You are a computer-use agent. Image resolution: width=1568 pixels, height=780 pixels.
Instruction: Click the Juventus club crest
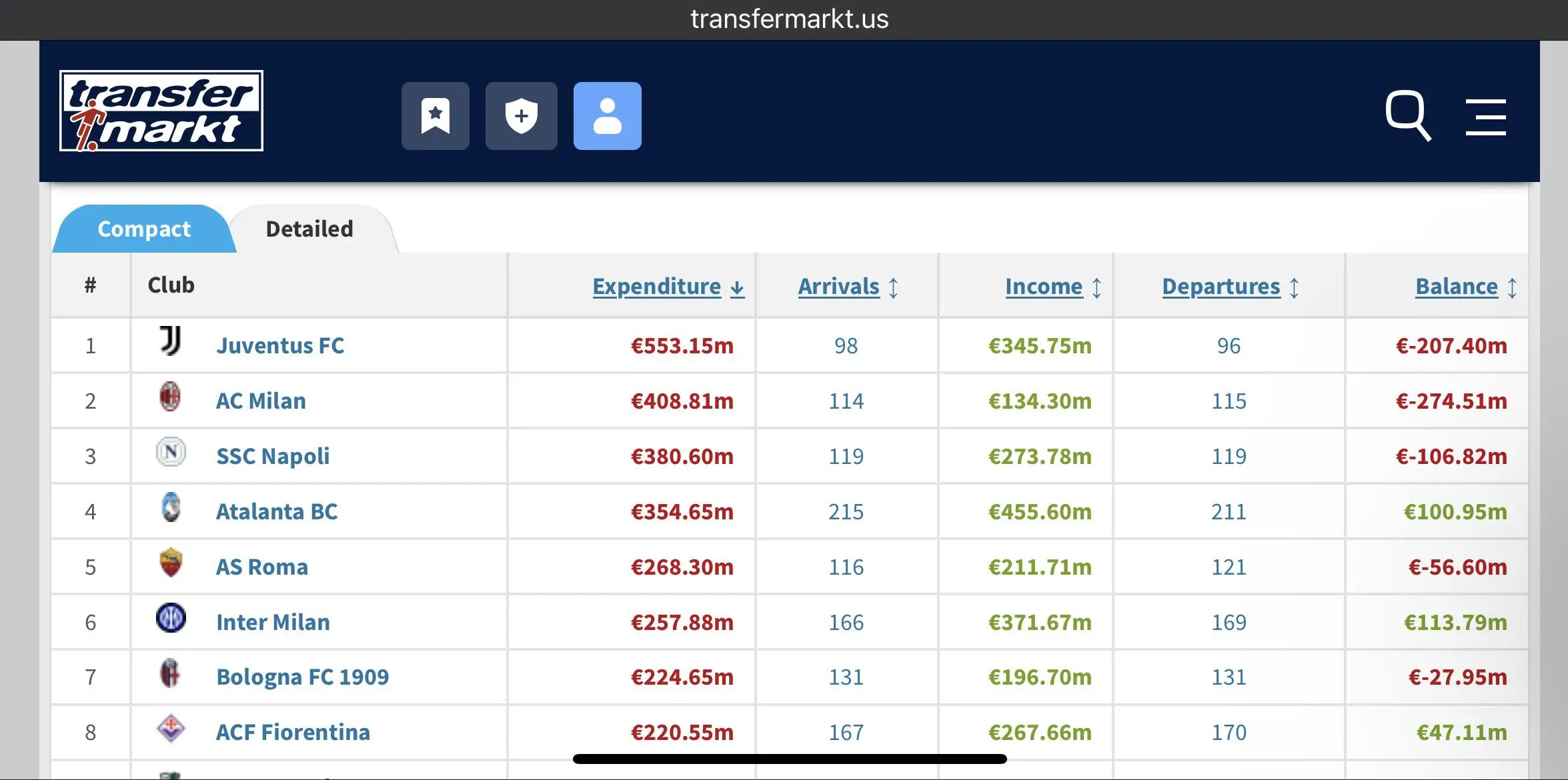click(x=171, y=341)
